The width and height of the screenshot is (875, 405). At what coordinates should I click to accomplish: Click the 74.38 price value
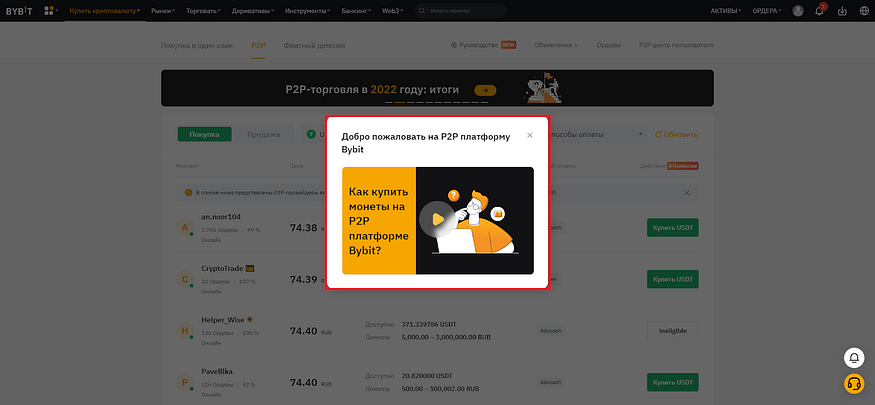point(304,228)
